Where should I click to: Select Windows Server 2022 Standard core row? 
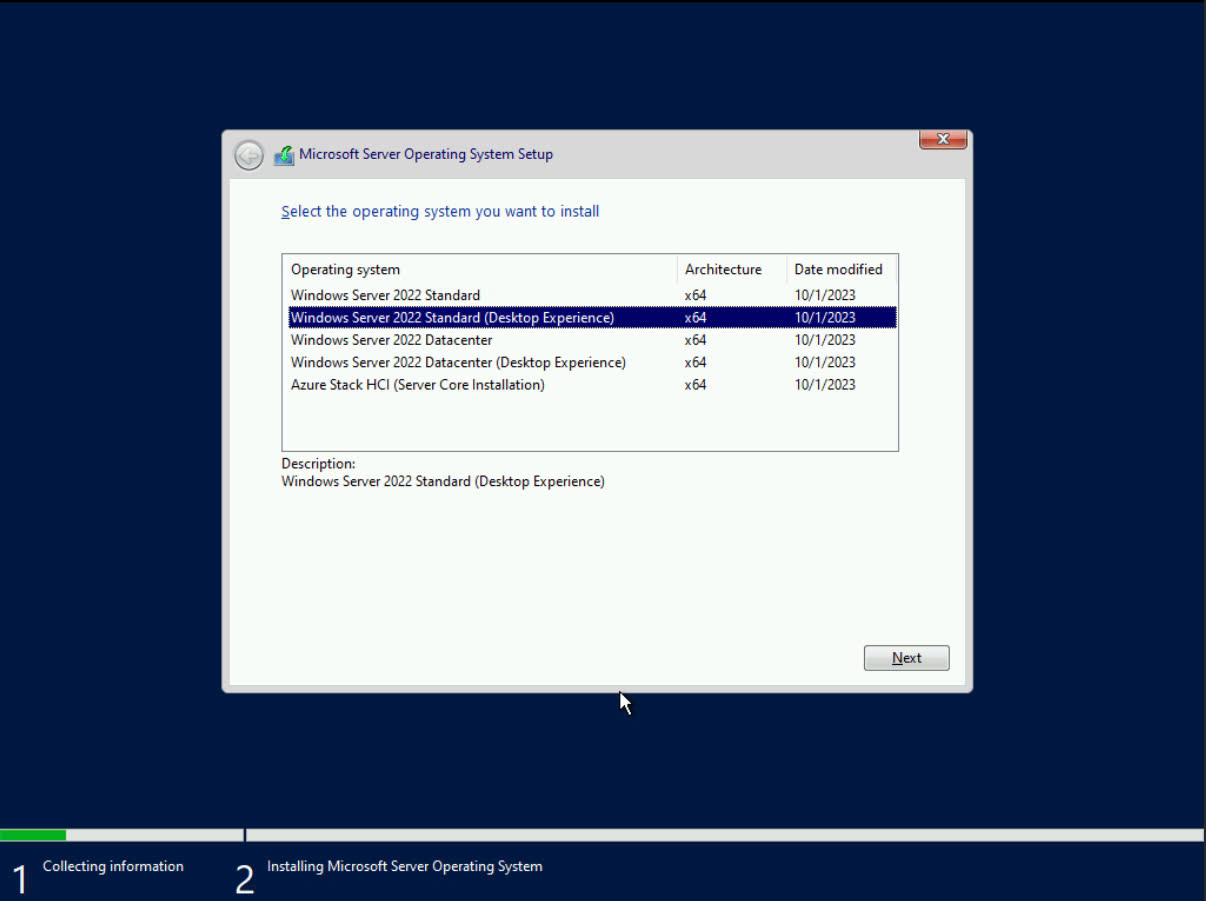pyautogui.click(x=592, y=295)
